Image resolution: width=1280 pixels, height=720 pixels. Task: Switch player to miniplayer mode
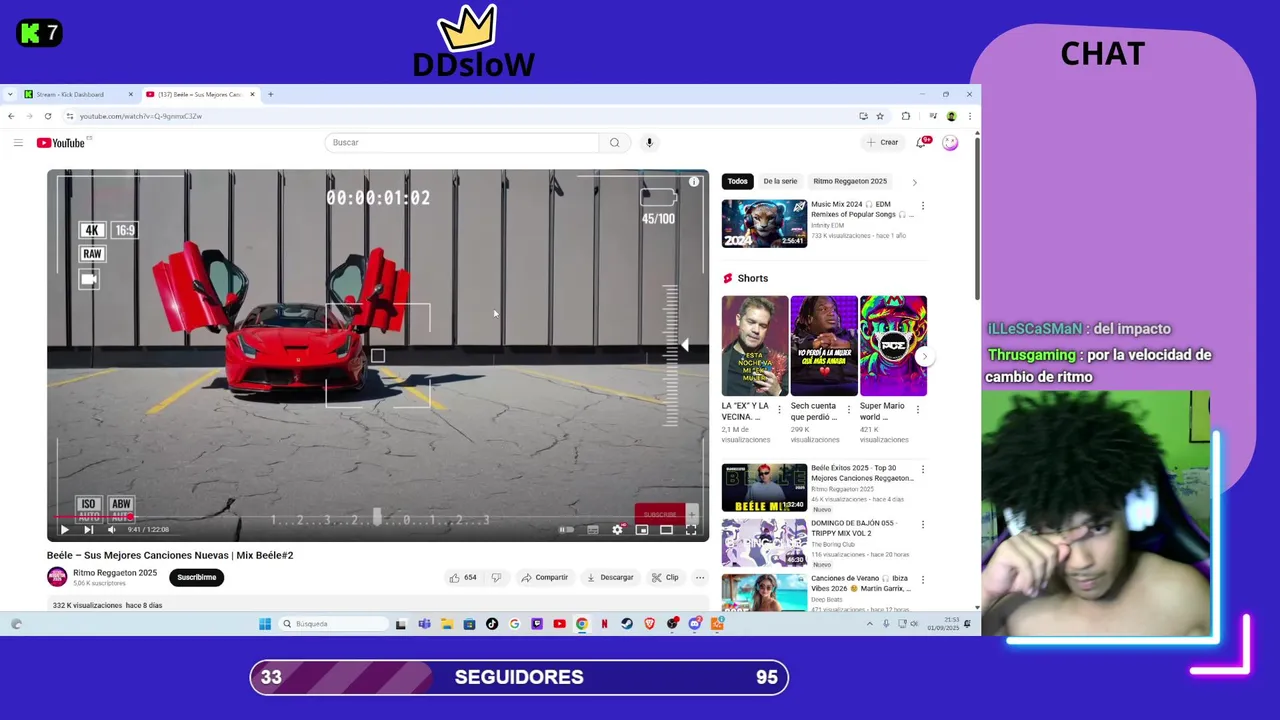coord(642,530)
